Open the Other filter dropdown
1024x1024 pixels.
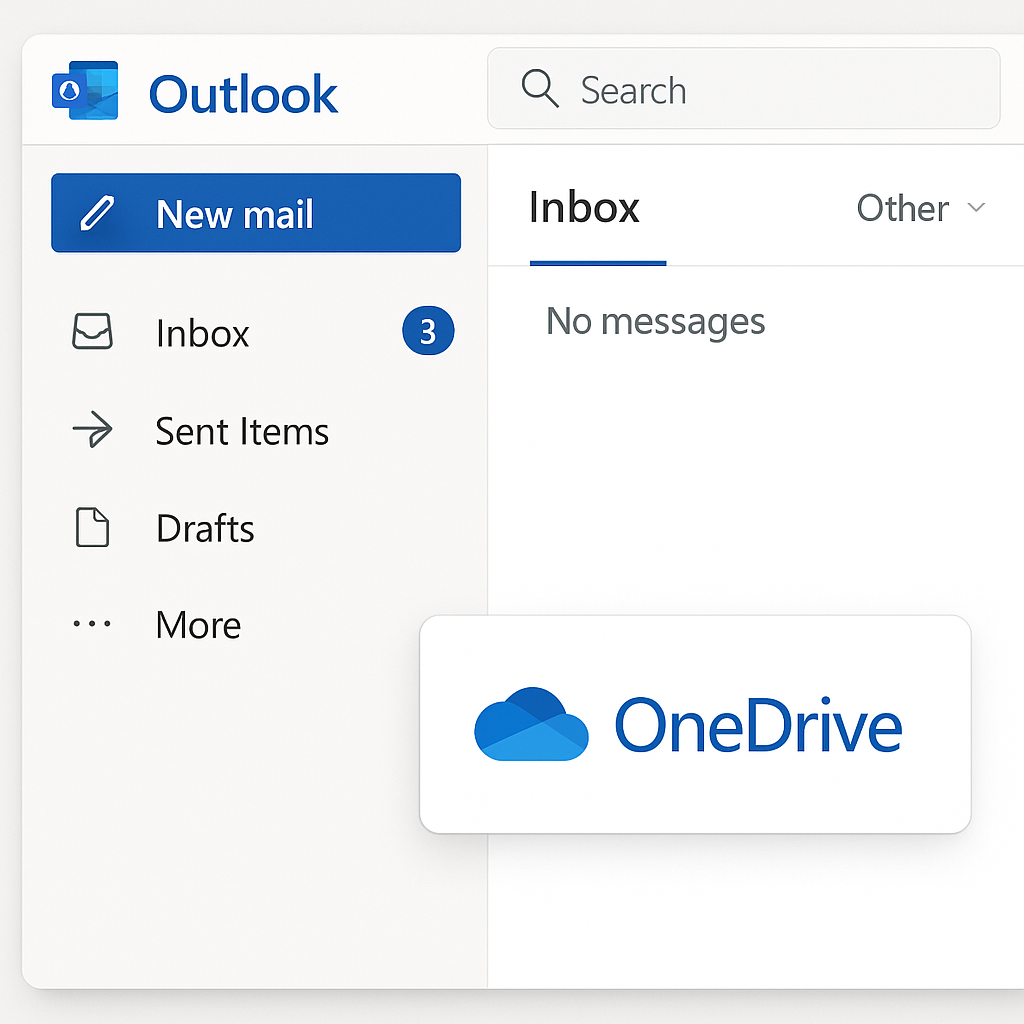(x=921, y=208)
